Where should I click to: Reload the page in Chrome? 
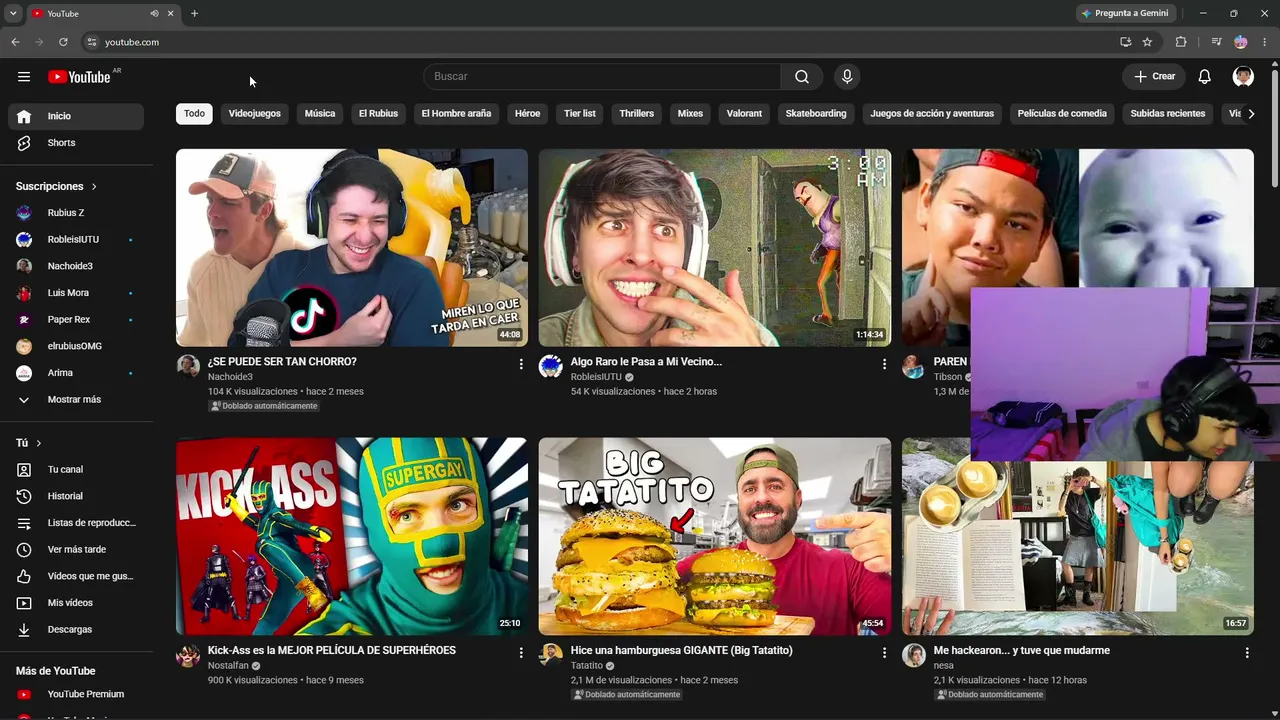[x=63, y=42]
